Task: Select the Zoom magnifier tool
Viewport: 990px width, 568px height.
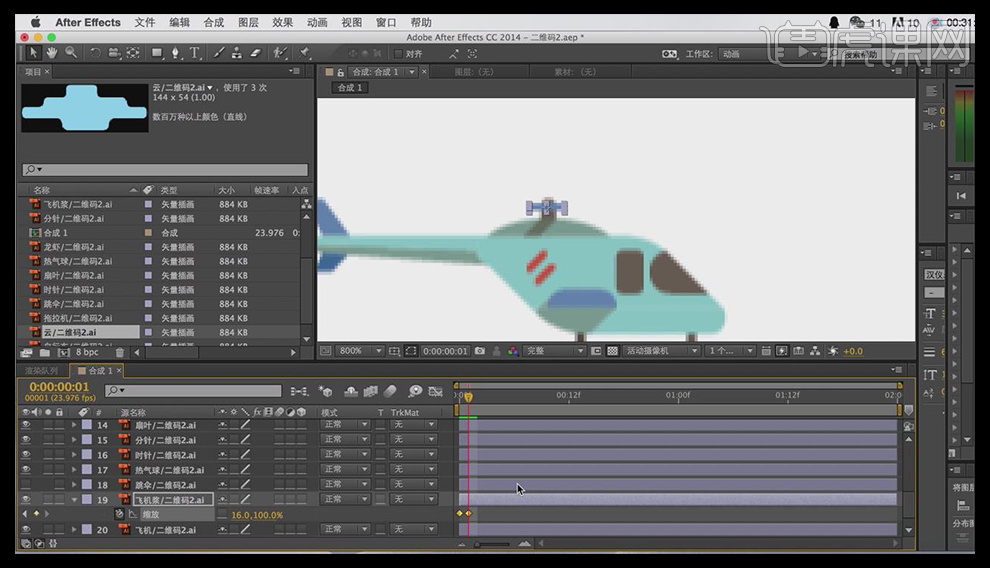Action: tap(70, 53)
